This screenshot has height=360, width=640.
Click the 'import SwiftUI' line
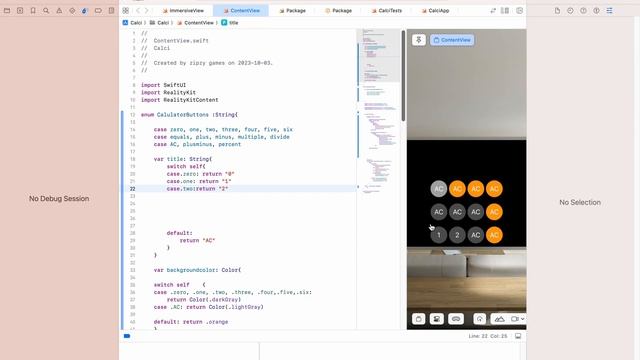[x=163, y=85]
